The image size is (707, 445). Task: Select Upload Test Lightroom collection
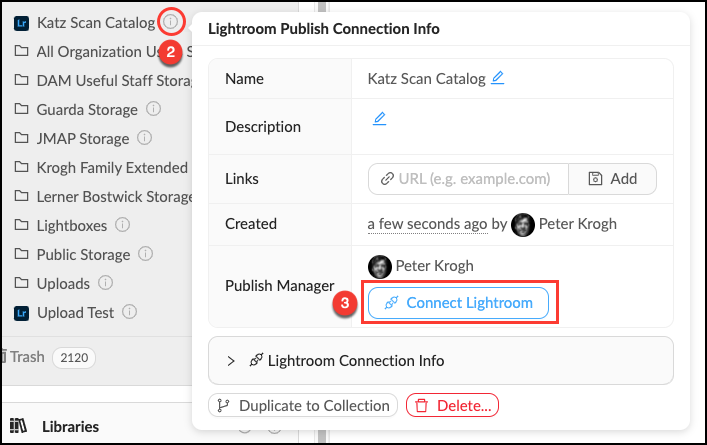click(76, 313)
